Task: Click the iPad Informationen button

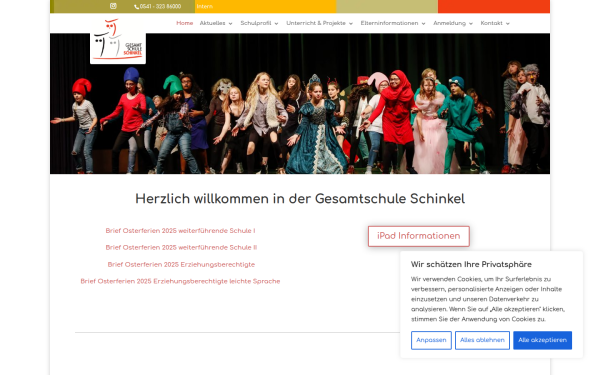Action: pyautogui.click(x=419, y=236)
